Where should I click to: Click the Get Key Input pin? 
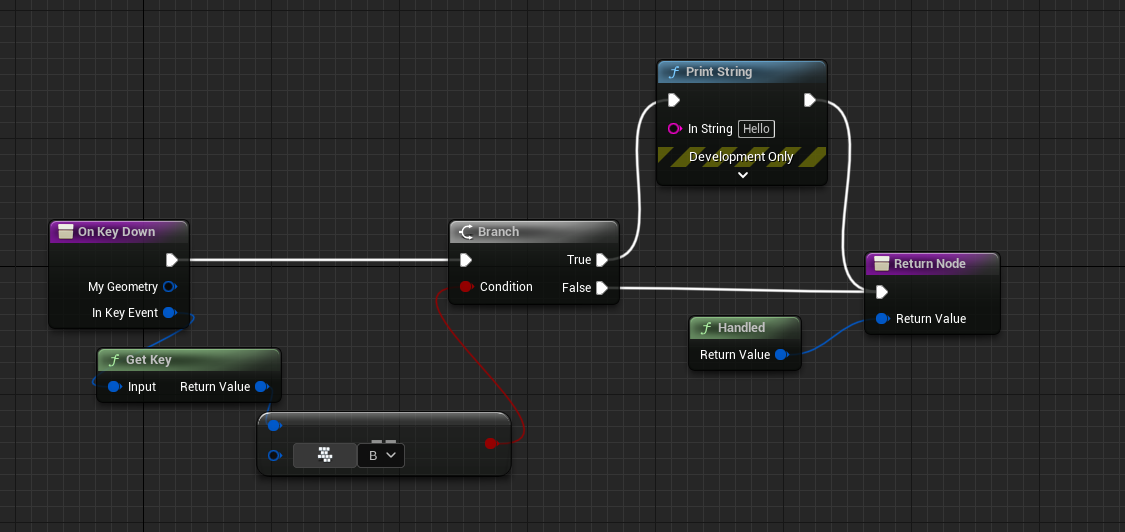pos(114,386)
